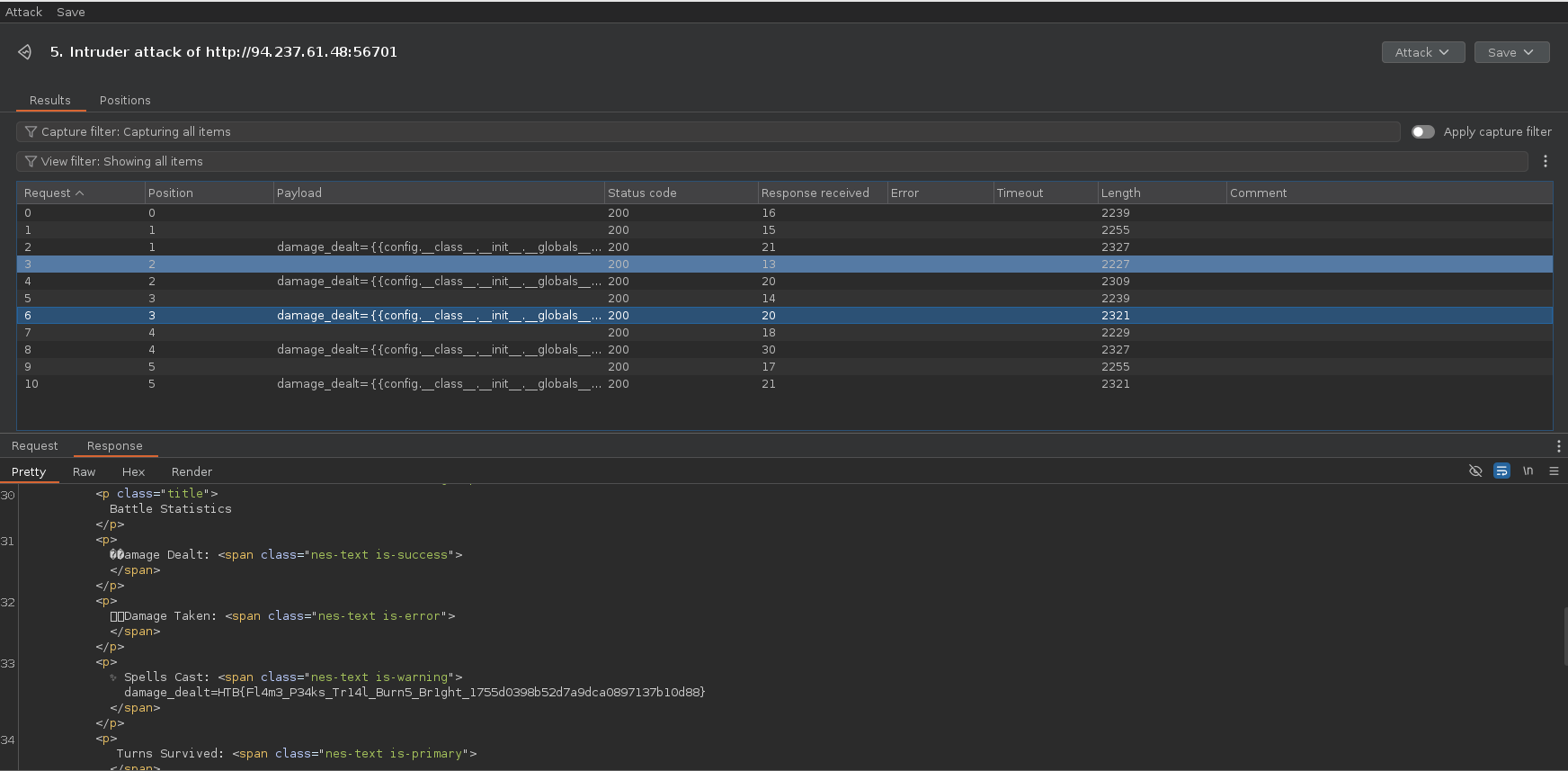Click the Battle Statistics text in response
This screenshot has height=771, width=1568.
(171, 509)
